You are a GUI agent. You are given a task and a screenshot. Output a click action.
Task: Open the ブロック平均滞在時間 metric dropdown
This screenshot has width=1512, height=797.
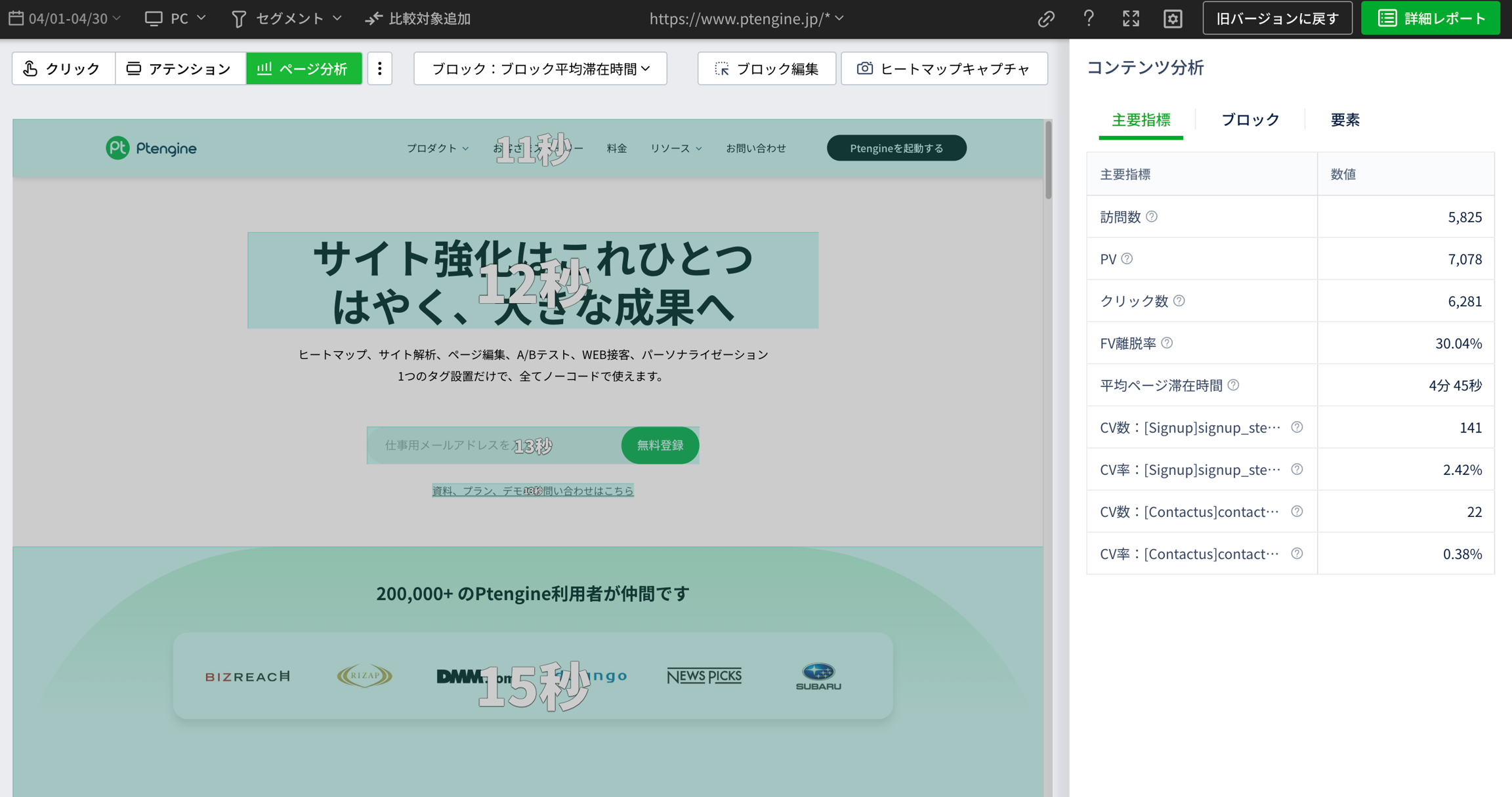coord(540,68)
